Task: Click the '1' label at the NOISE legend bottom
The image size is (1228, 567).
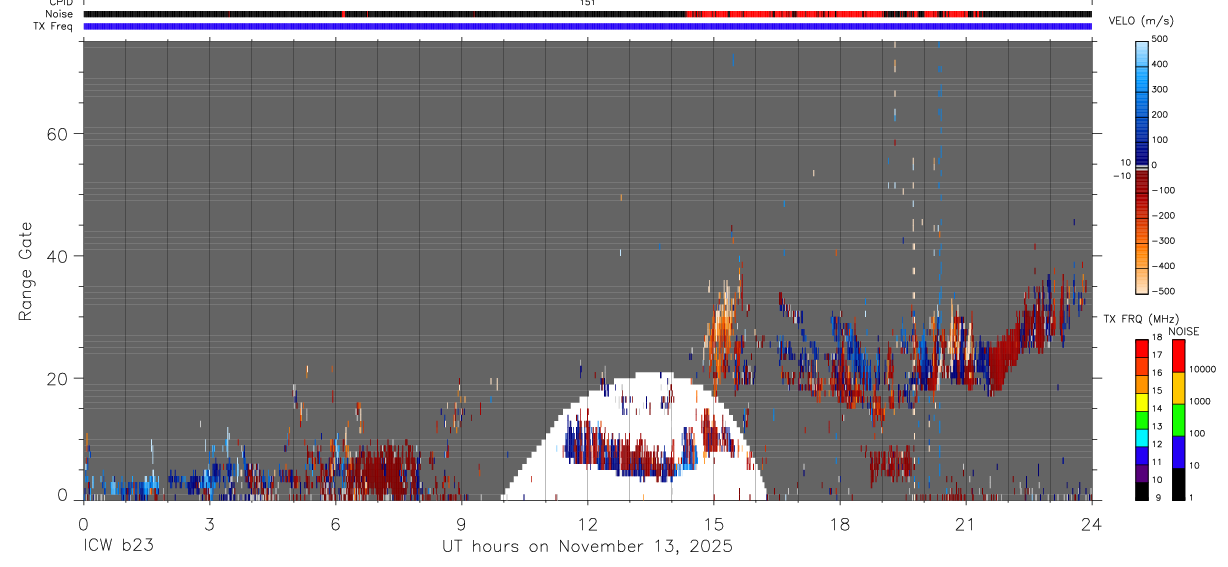Action: 1192,498
